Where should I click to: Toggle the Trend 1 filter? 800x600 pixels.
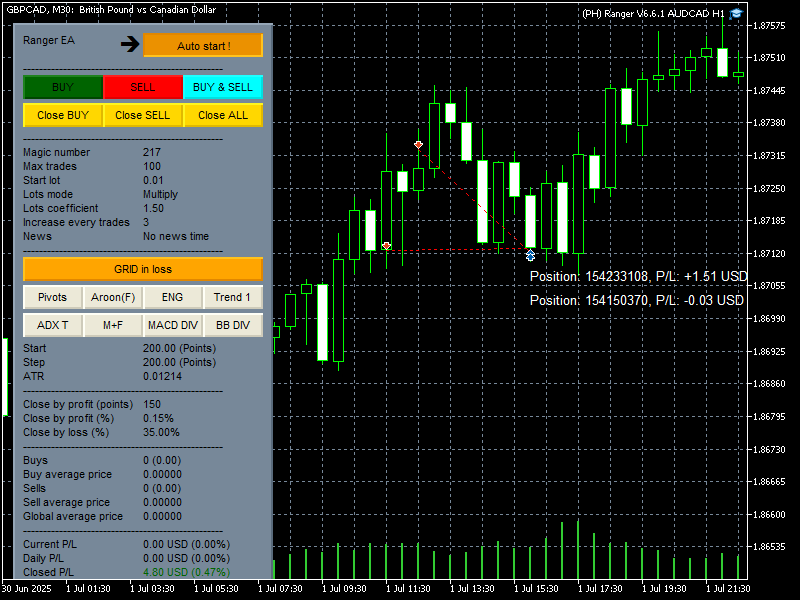click(233, 297)
